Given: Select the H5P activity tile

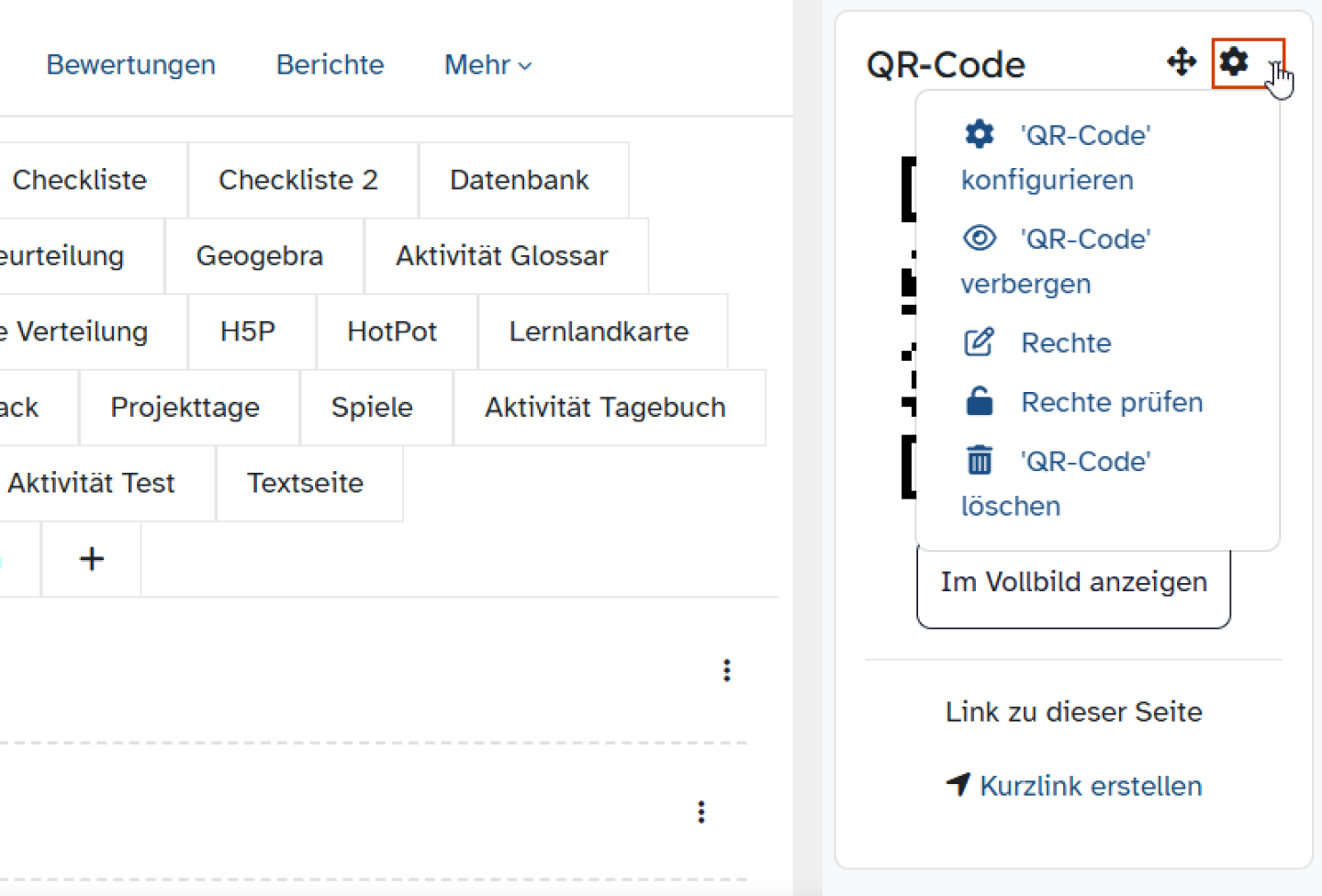Looking at the screenshot, I should click(x=250, y=331).
